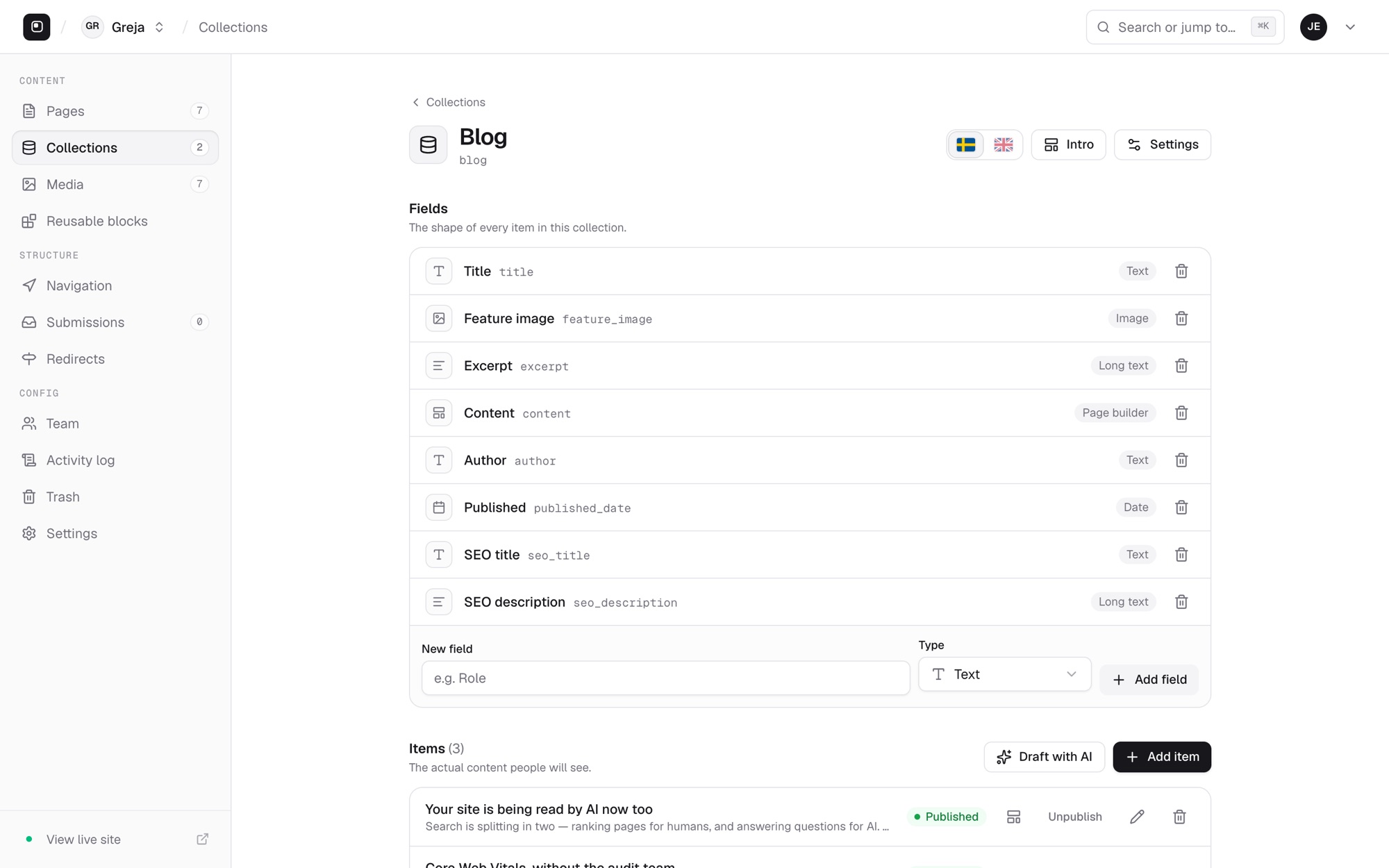1389x868 pixels.
Task: Go to Reusable blocks
Action: pos(115,221)
